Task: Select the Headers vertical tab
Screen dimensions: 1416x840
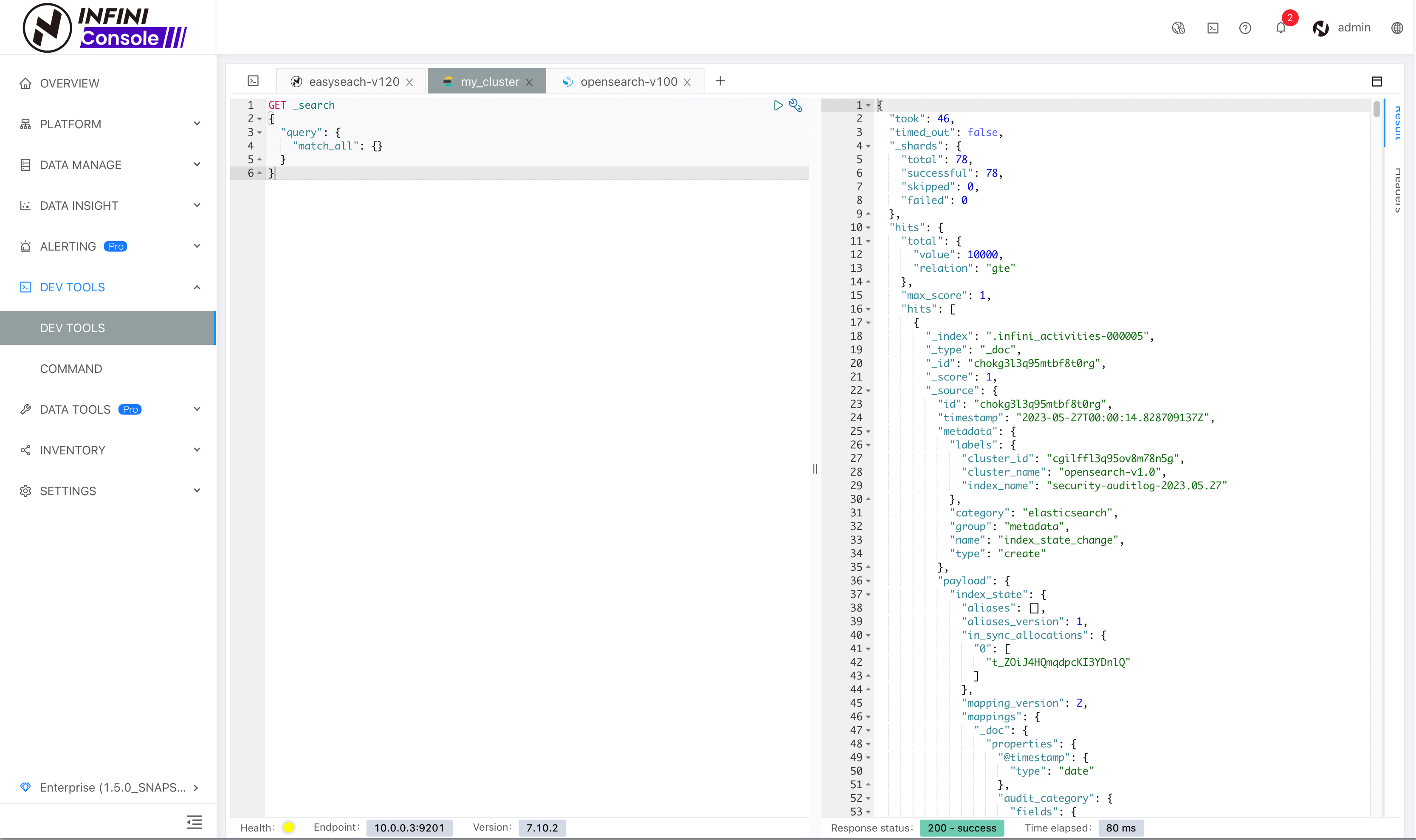Action: [1398, 190]
